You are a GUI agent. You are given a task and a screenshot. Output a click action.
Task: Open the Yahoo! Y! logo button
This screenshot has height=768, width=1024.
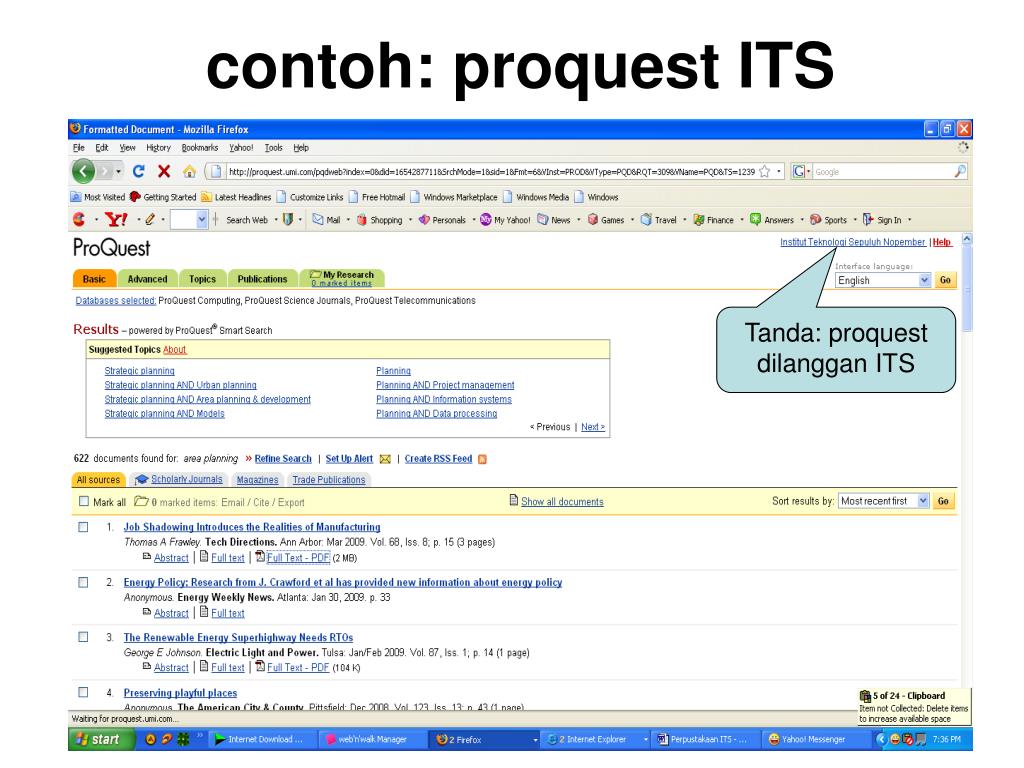[x=116, y=220]
